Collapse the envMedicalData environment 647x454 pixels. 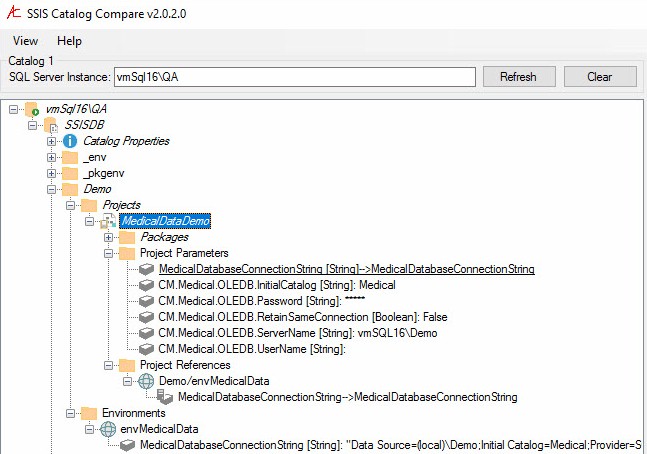(x=90, y=429)
